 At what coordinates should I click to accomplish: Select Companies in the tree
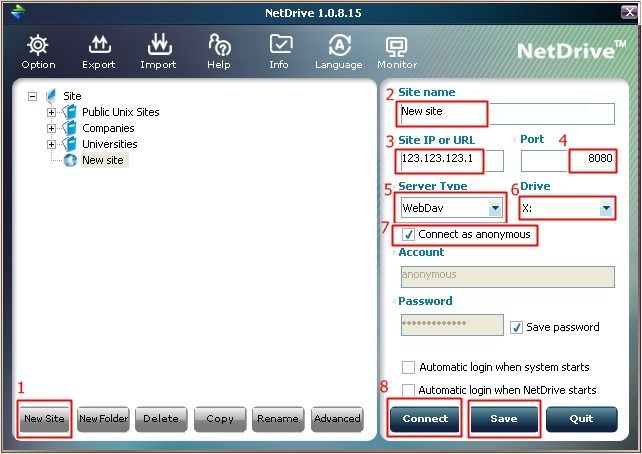[x=108, y=128]
